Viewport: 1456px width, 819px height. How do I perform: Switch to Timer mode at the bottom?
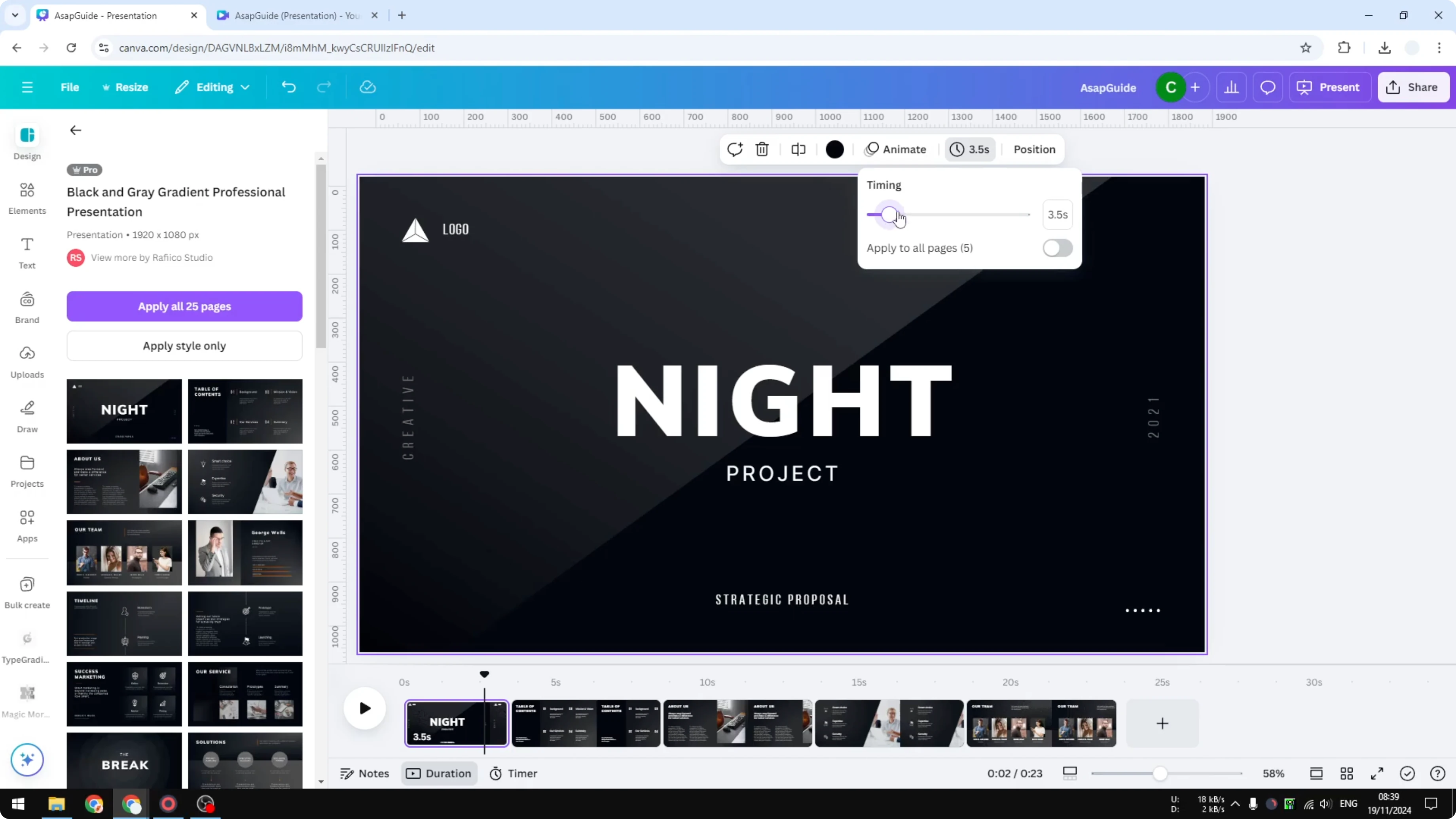(x=513, y=773)
